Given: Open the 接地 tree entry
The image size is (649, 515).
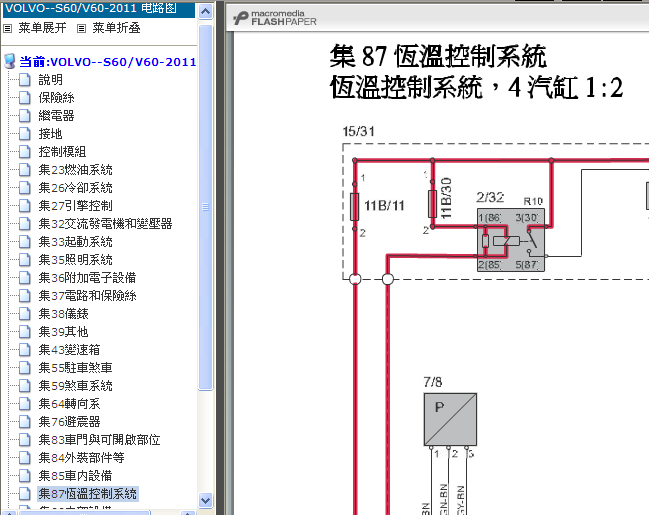Looking at the screenshot, I should click(50, 134).
